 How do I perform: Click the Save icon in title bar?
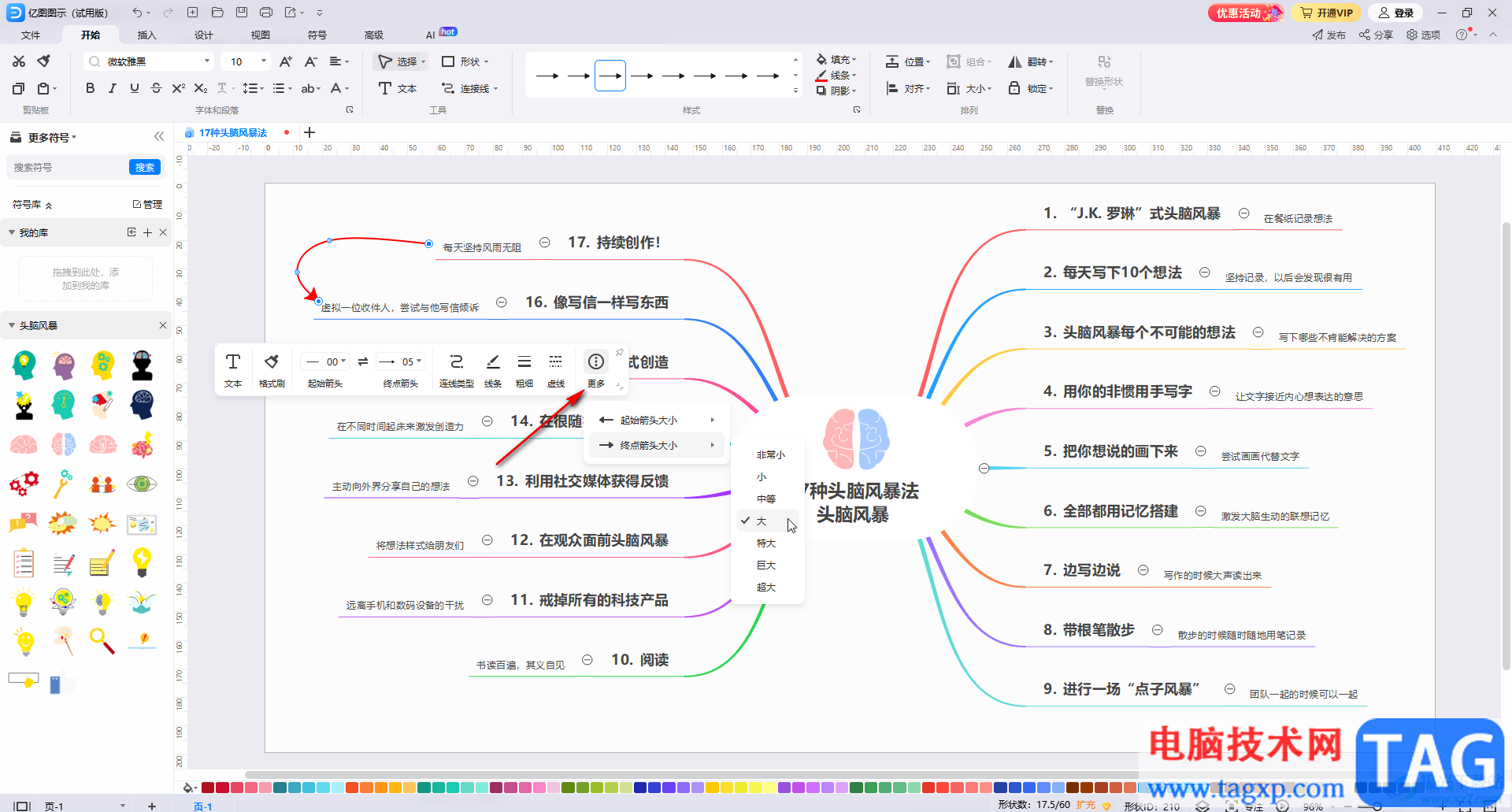pos(242,13)
